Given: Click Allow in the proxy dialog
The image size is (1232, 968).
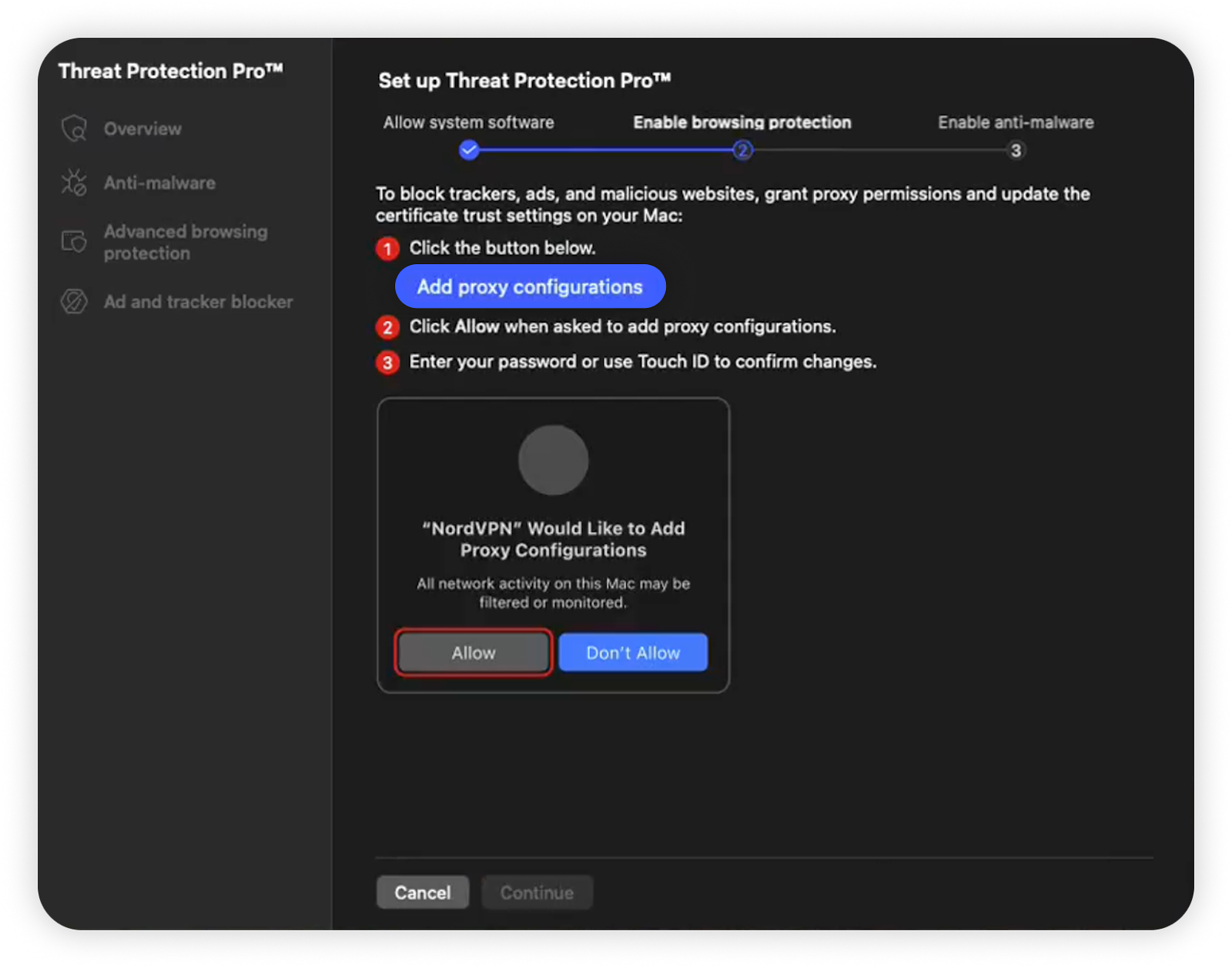Looking at the screenshot, I should coord(473,653).
